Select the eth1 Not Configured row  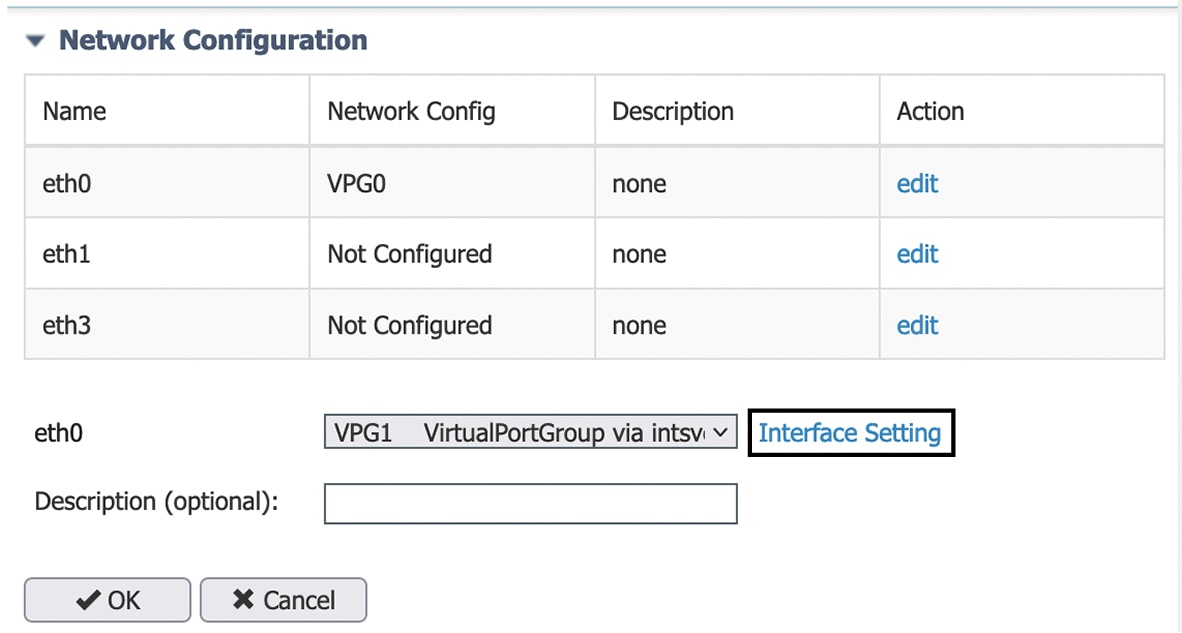point(166,254)
